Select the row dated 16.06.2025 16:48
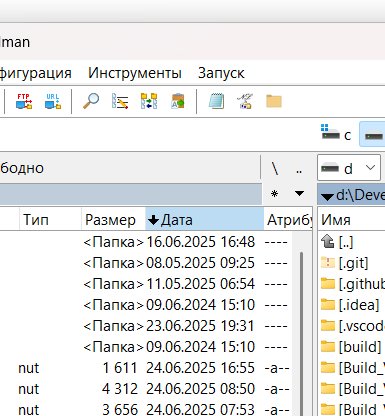The image size is (385, 416). pyautogui.click(x=147, y=242)
